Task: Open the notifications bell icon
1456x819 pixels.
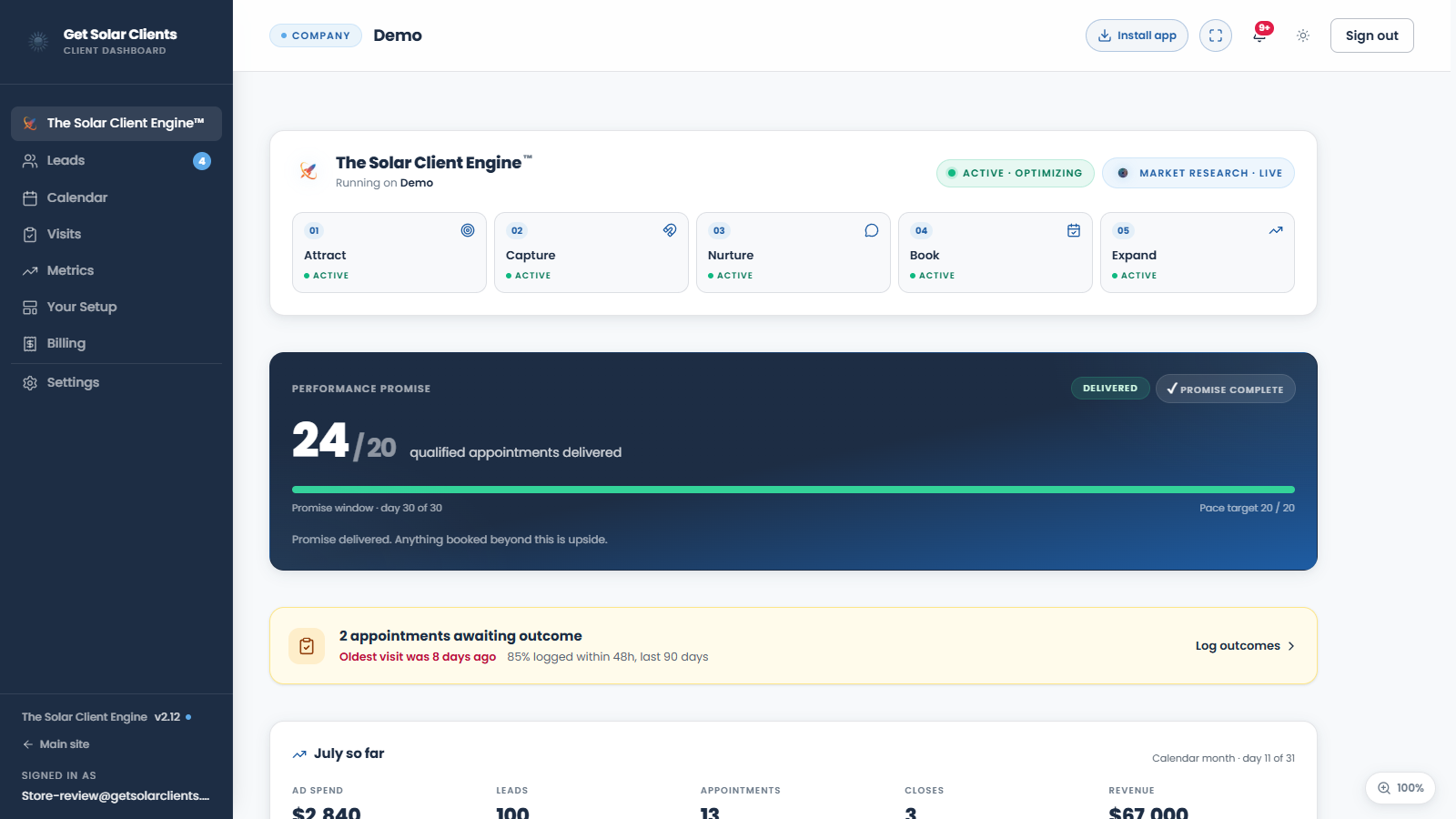Action: pos(1259,35)
